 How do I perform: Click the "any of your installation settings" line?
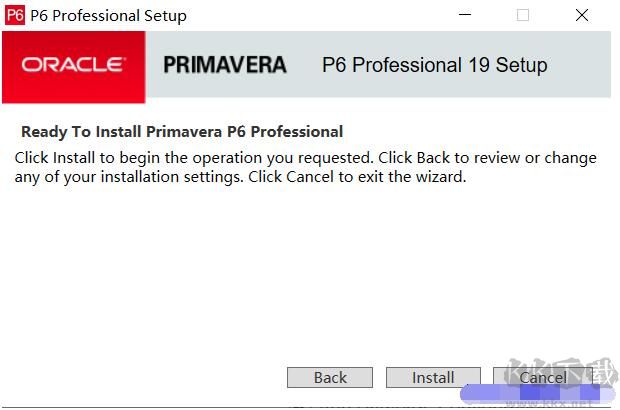pos(240,178)
